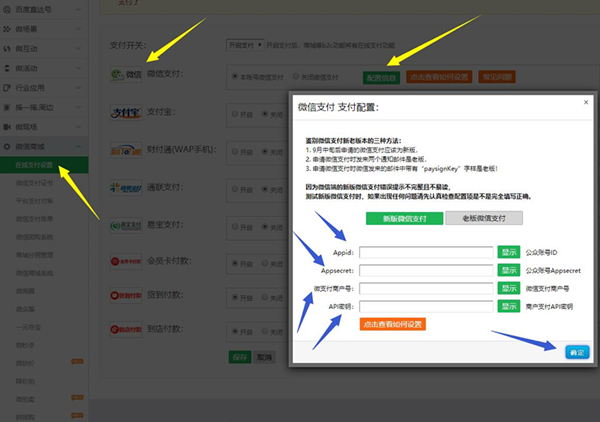The height and width of the screenshot is (422, 600).
Task: Open 商城分佣管理 sidebar item
Action: click(x=34, y=255)
